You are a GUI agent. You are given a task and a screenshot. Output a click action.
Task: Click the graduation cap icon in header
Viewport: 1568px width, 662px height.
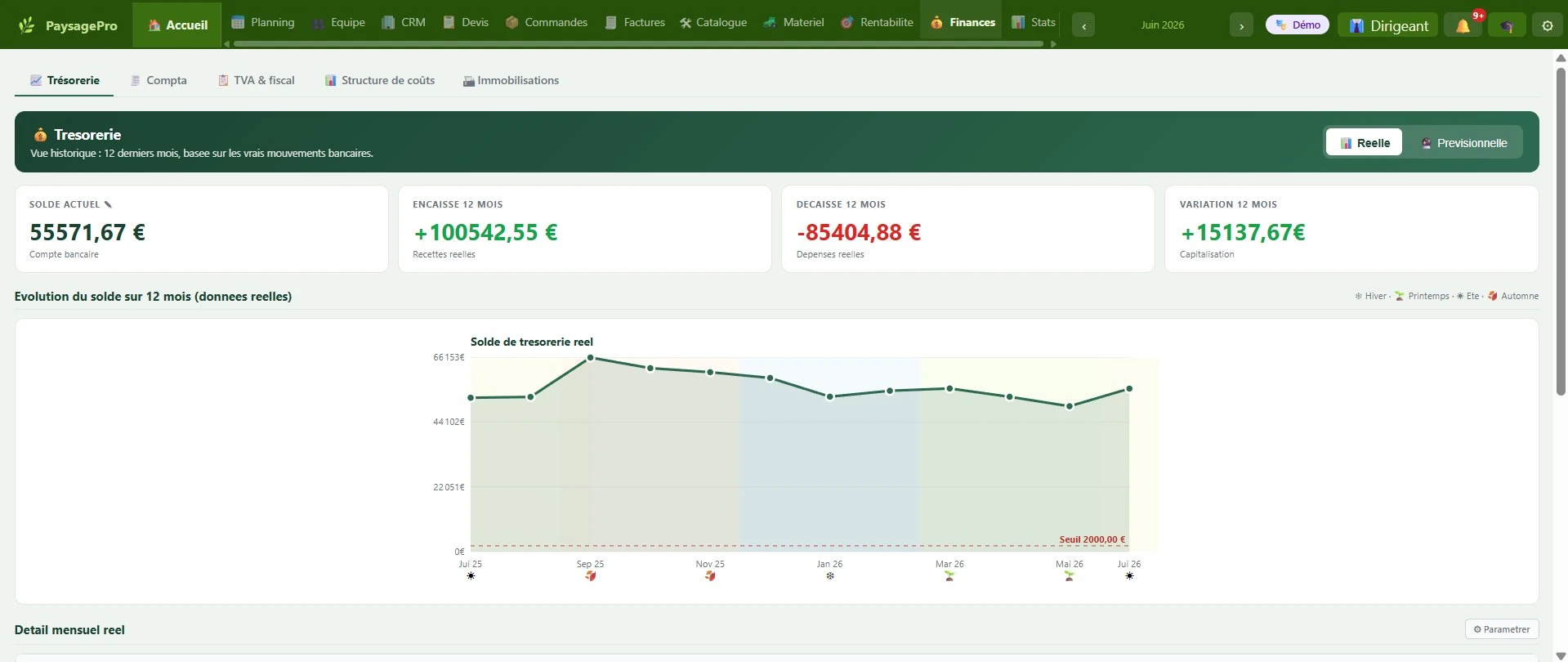pyautogui.click(x=1507, y=25)
